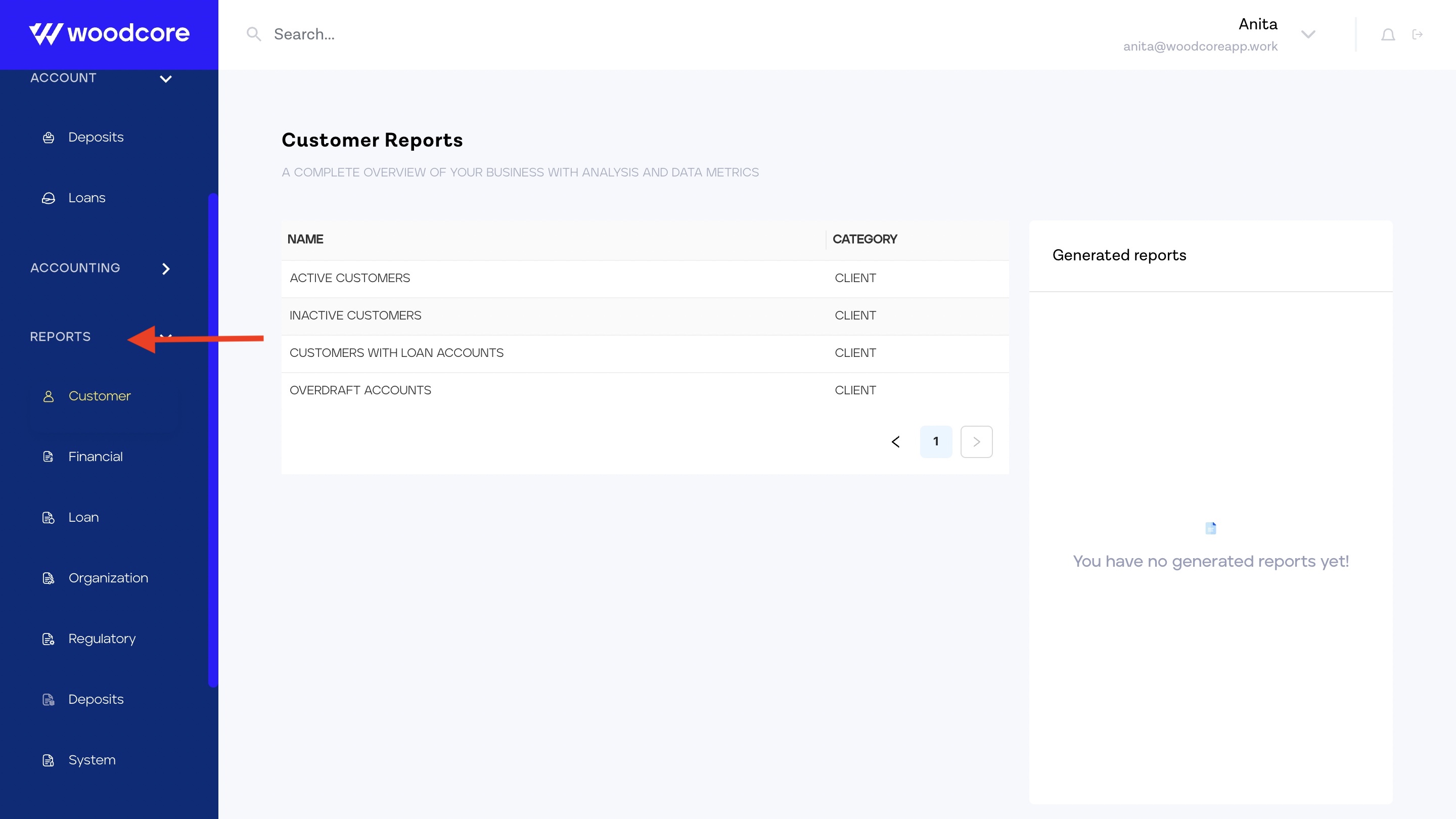Click the System report icon in sidebar
This screenshot has height=819, width=1456.
(49, 760)
